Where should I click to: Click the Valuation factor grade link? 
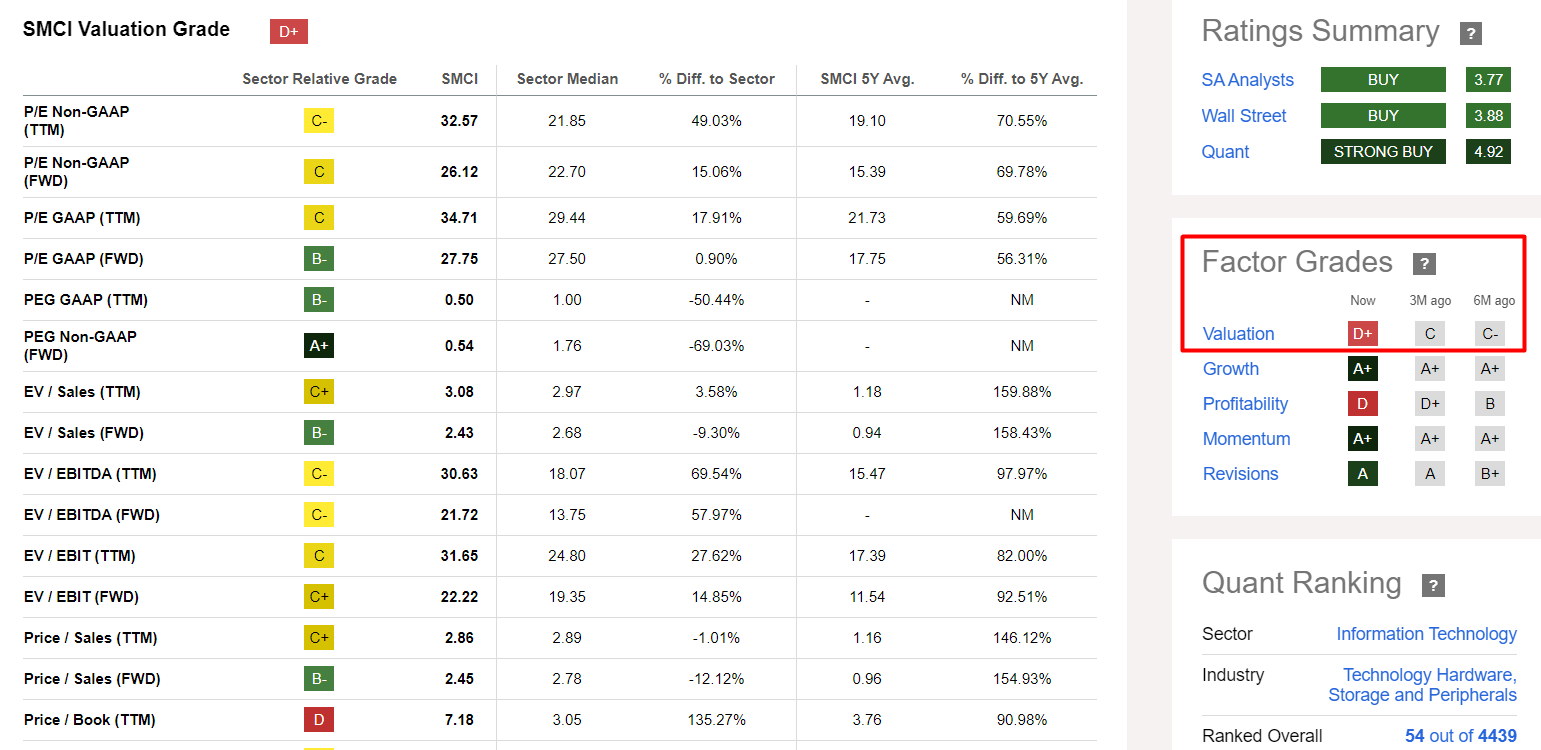click(1238, 334)
